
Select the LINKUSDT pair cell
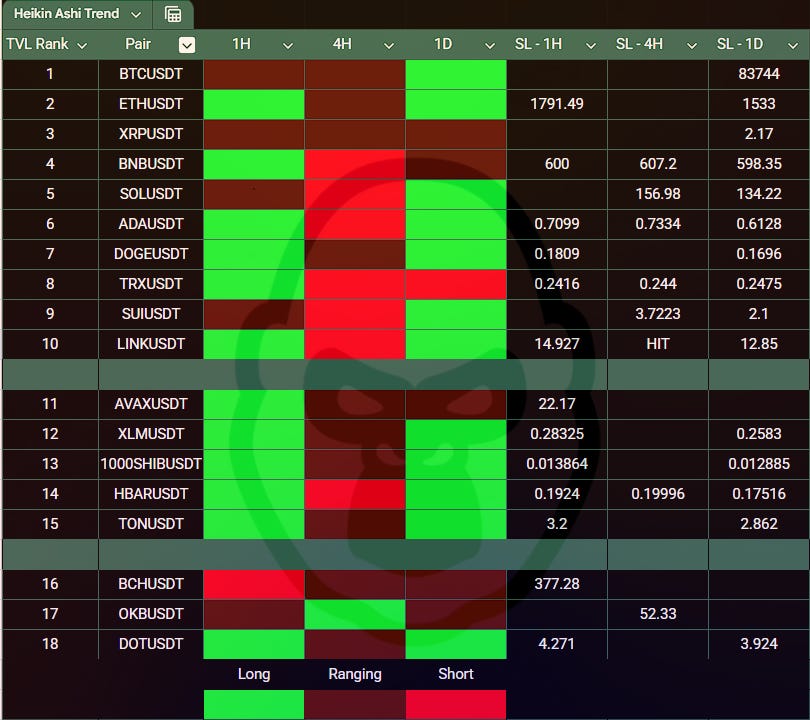151,344
